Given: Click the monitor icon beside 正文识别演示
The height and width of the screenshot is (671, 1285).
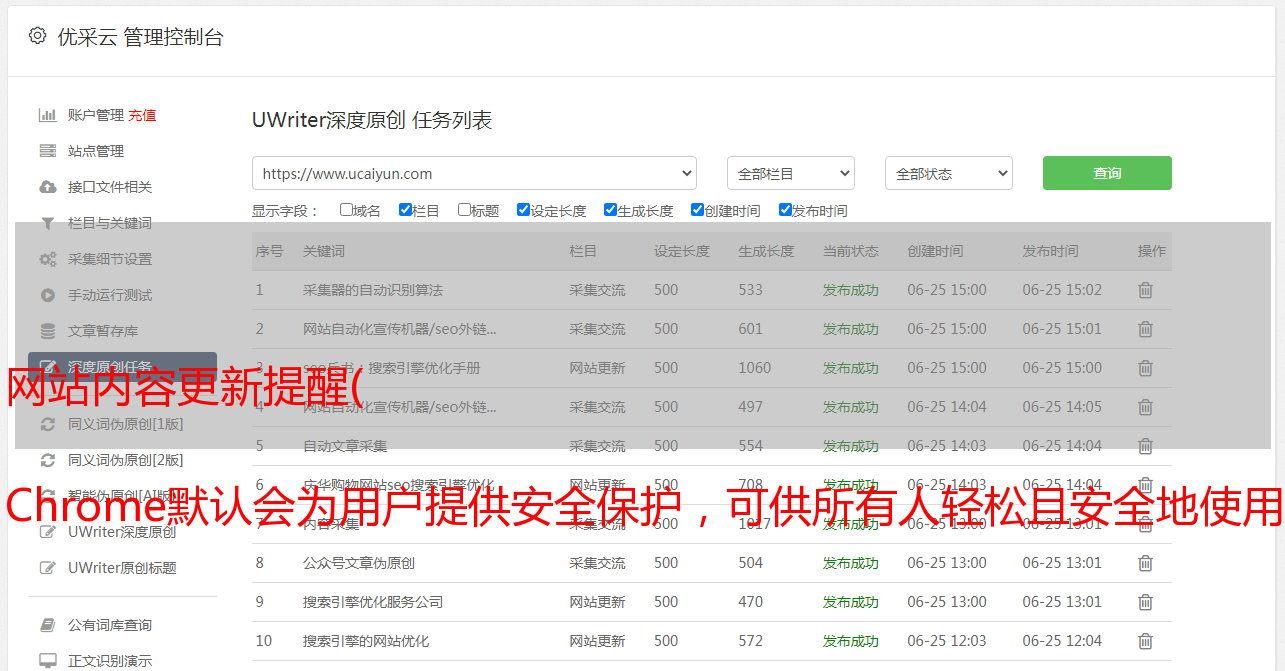Looking at the screenshot, I should click(47, 661).
